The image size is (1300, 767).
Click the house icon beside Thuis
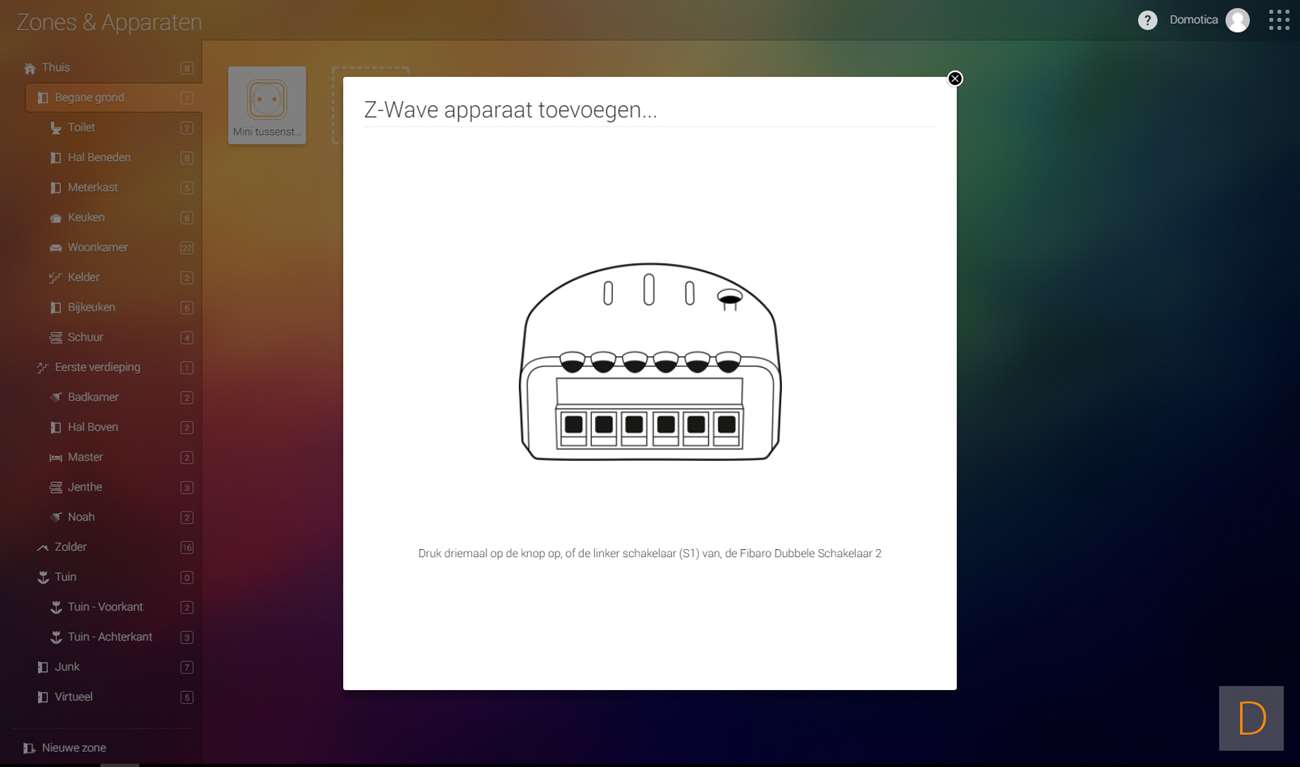[29, 68]
